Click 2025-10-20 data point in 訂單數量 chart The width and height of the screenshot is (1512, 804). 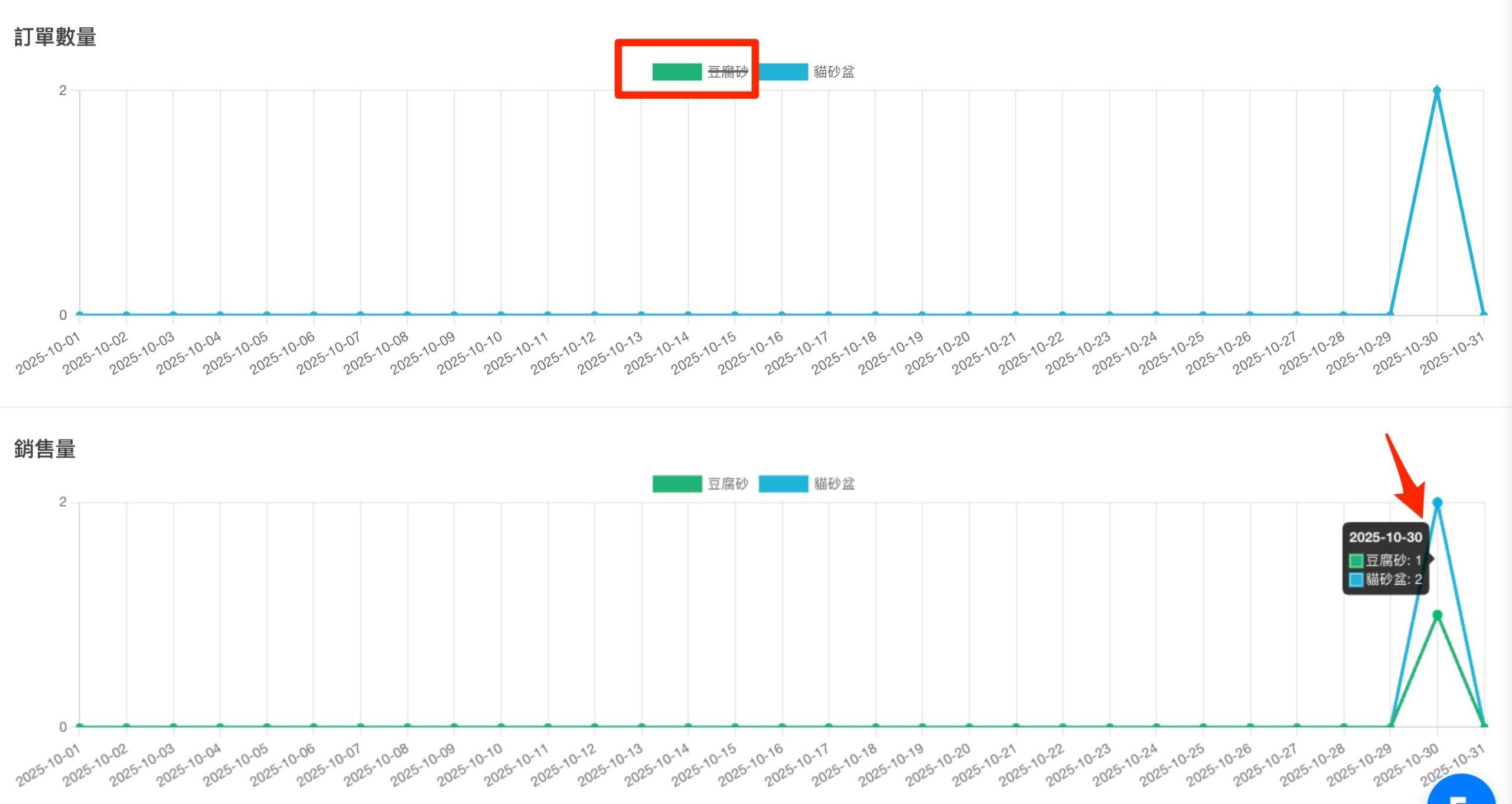click(x=969, y=315)
